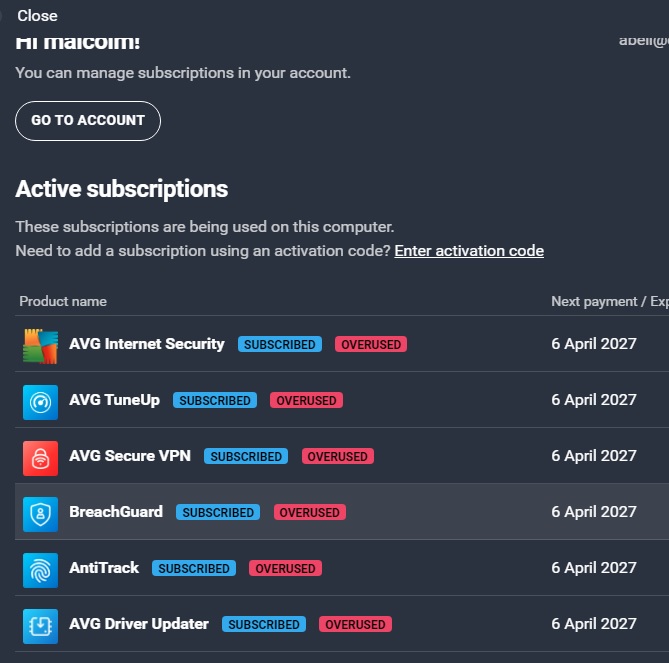Click the Overused badge for AVG Driver Updater
Screen dimensions: 669x663
(x=355, y=624)
